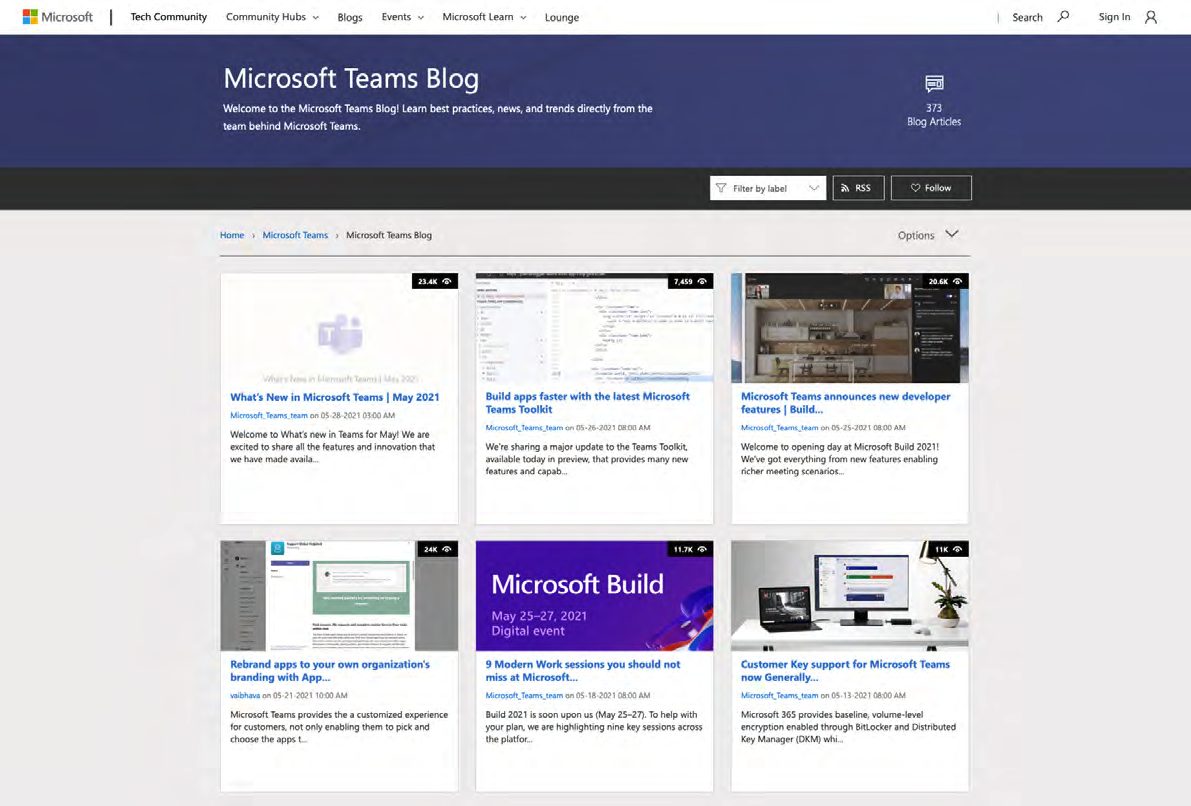Screen dimensions: 1191x806
Task: Click the date '05-26-2021 08:00 AM'
Action: click(613, 428)
